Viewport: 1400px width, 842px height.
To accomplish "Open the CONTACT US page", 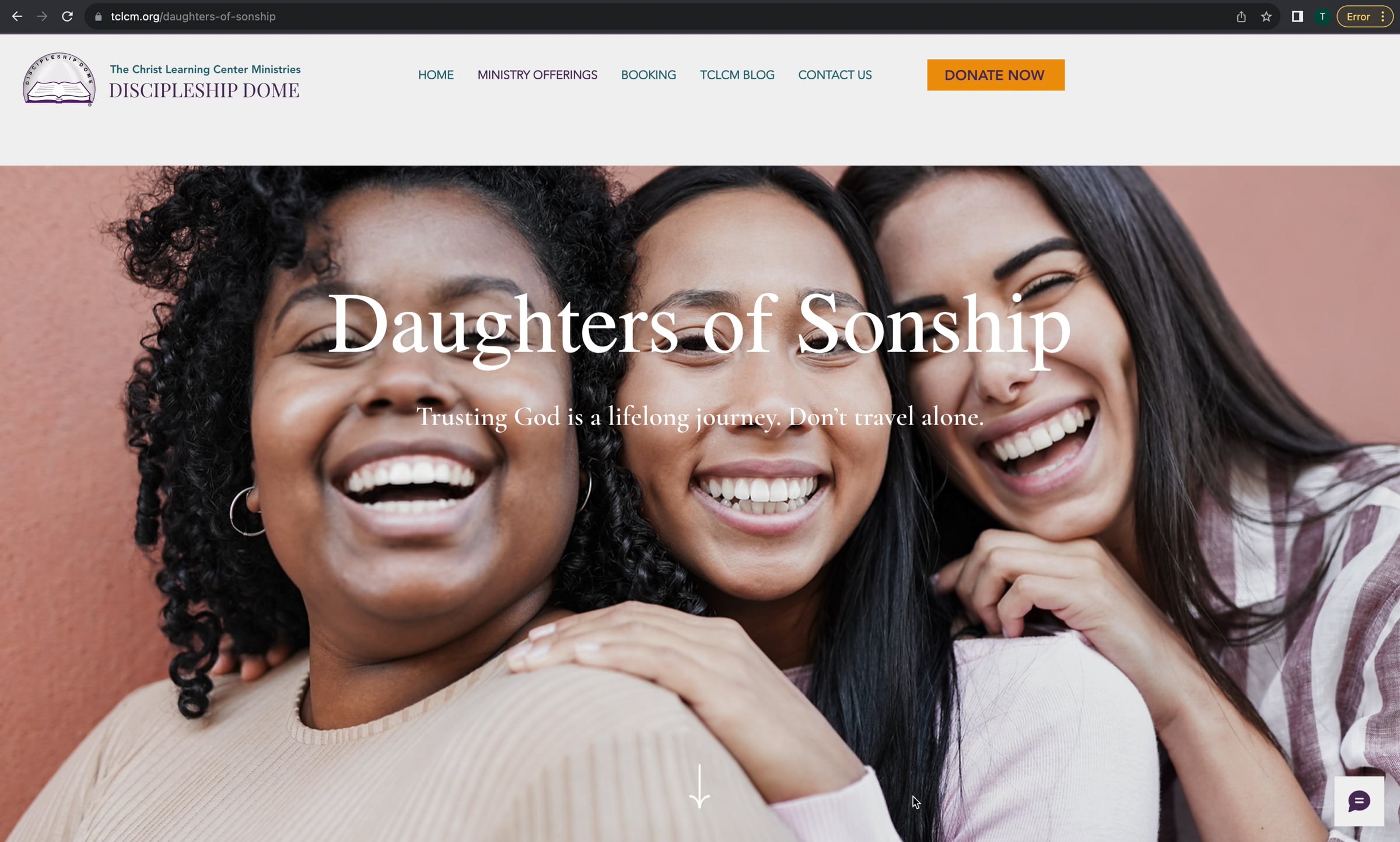I will coord(835,75).
